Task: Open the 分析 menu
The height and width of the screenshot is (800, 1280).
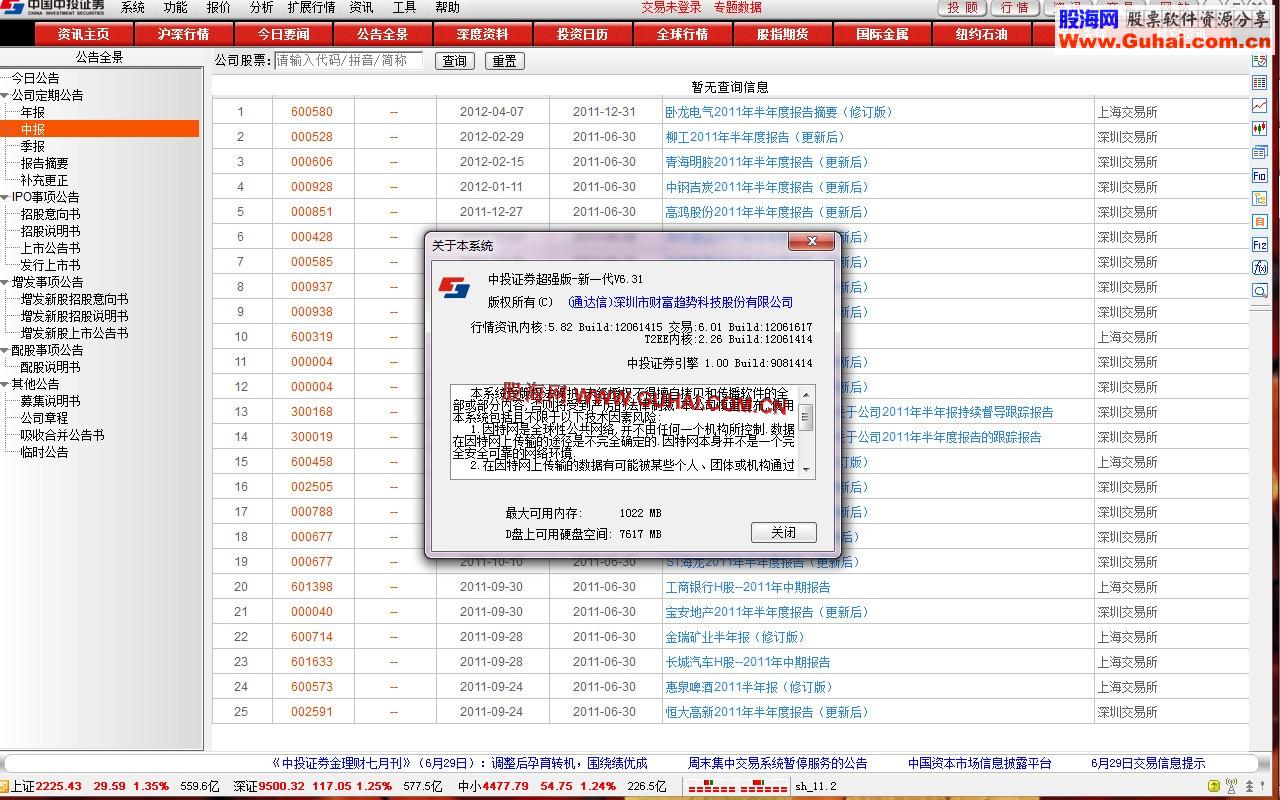Action: 261,7
